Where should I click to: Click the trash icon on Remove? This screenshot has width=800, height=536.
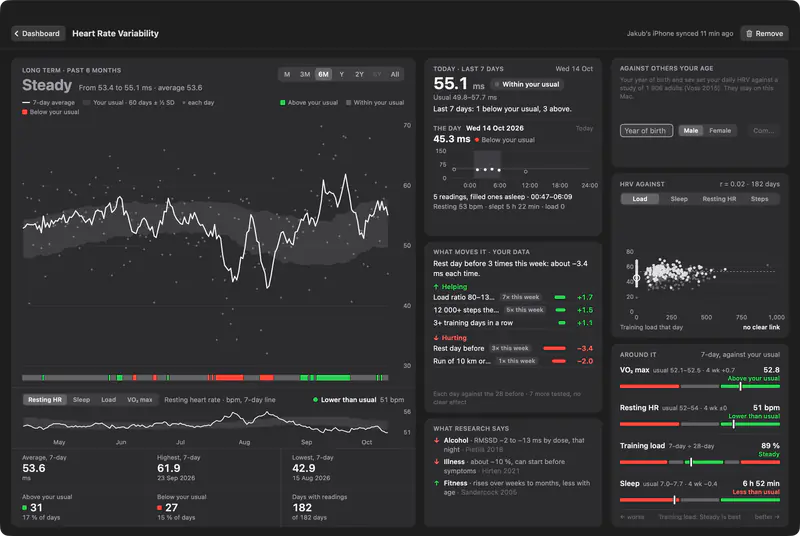coord(749,34)
